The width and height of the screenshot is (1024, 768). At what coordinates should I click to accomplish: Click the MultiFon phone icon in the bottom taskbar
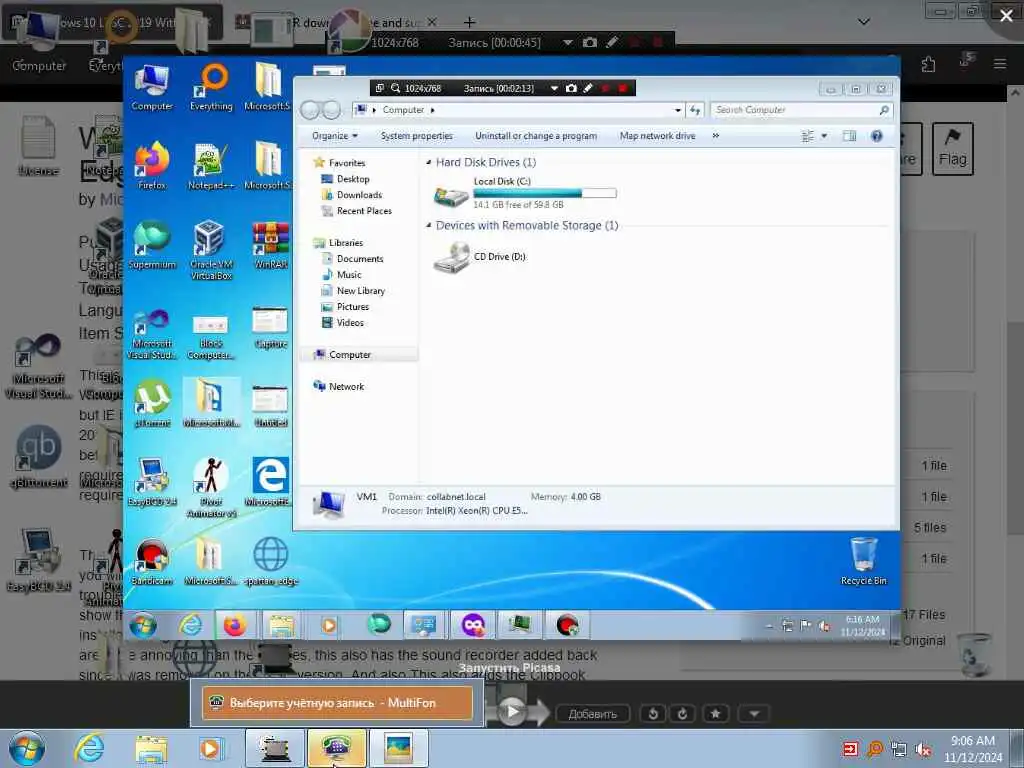(x=336, y=748)
